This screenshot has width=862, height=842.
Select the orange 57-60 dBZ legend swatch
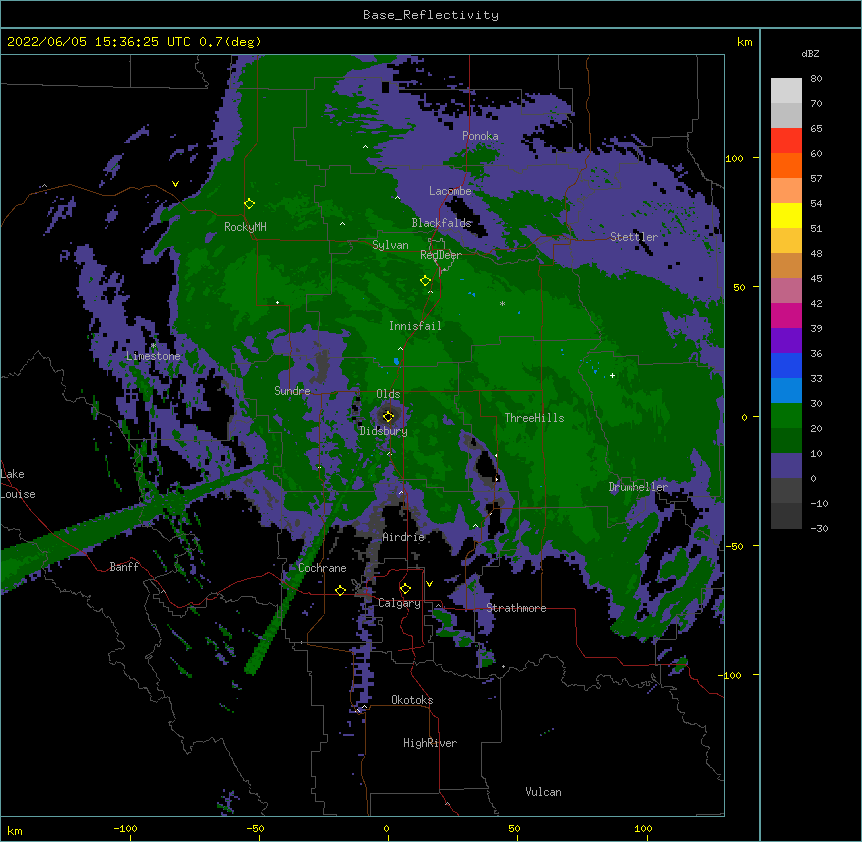pyautogui.click(x=786, y=165)
